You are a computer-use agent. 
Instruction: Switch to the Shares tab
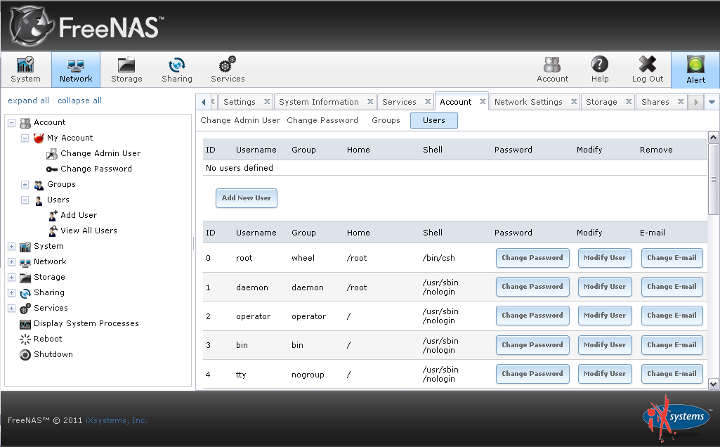tap(655, 102)
